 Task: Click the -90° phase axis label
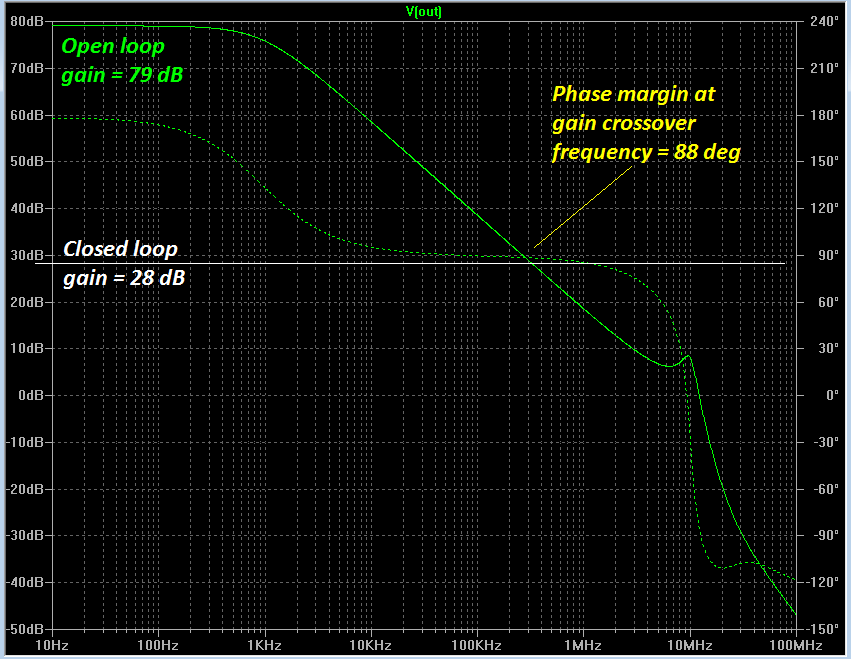pyautogui.click(x=826, y=535)
